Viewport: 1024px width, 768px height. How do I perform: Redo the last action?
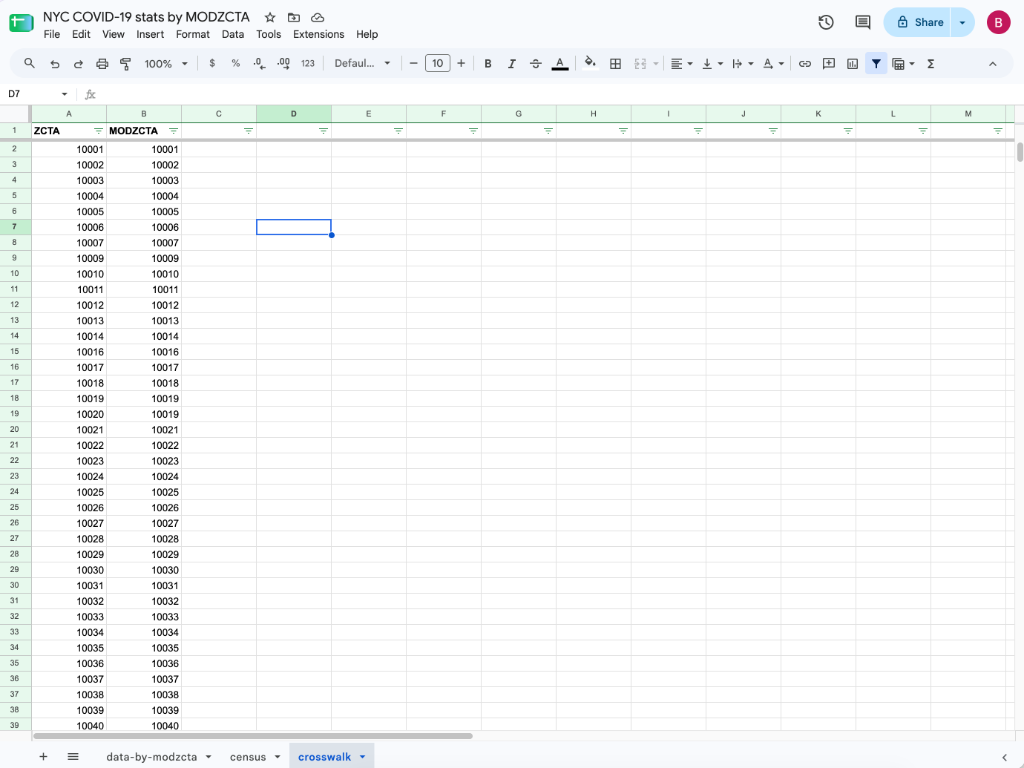78,63
